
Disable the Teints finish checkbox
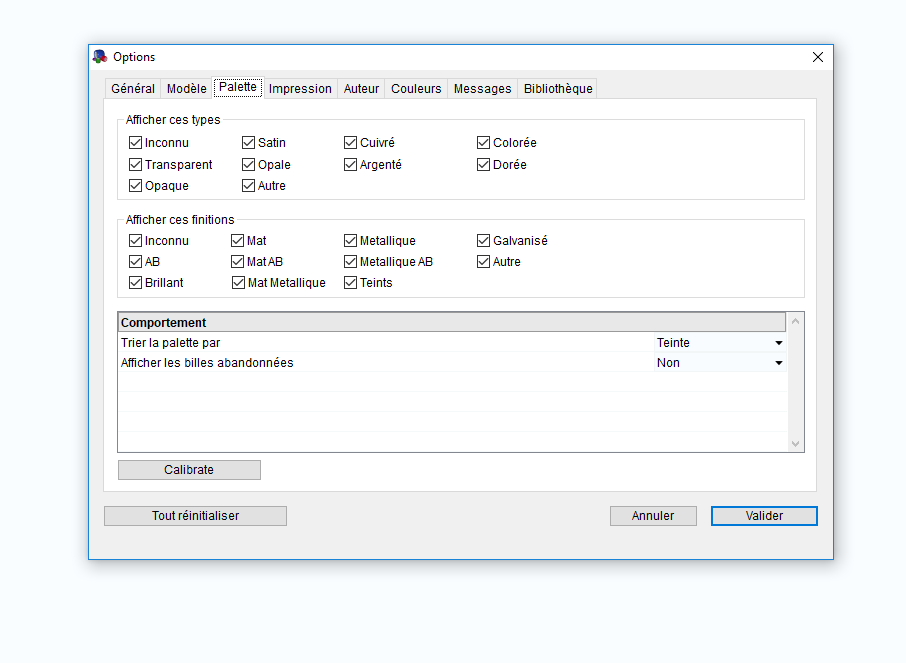point(351,283)
